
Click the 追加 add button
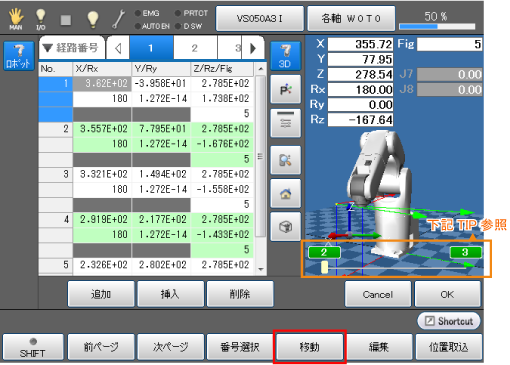[101, 294]
